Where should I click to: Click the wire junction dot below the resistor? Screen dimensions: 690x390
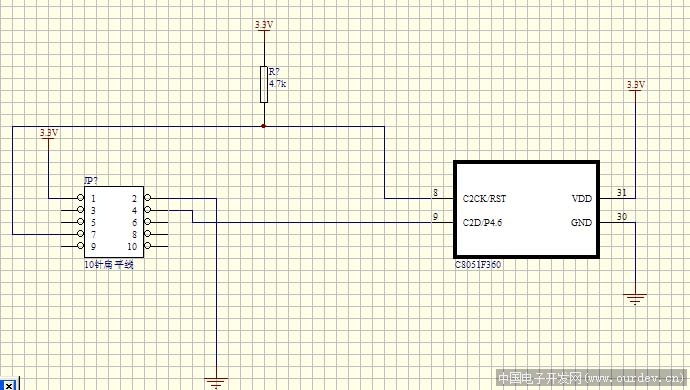[x=264, y=126]
